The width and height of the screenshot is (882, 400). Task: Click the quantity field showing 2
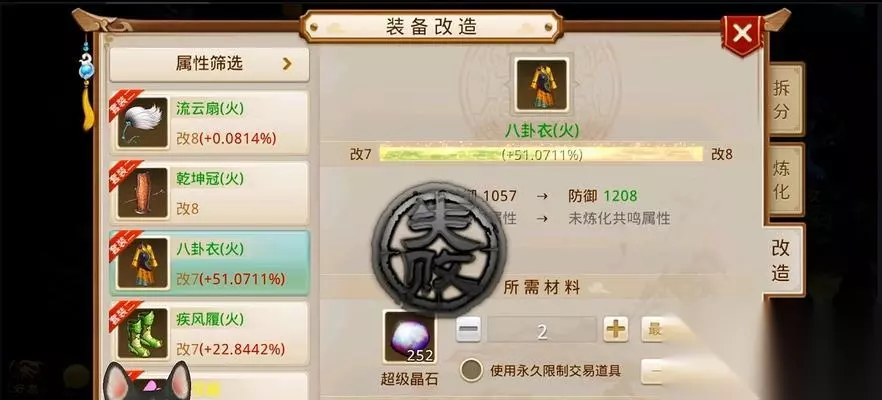(x=542, y=330)
